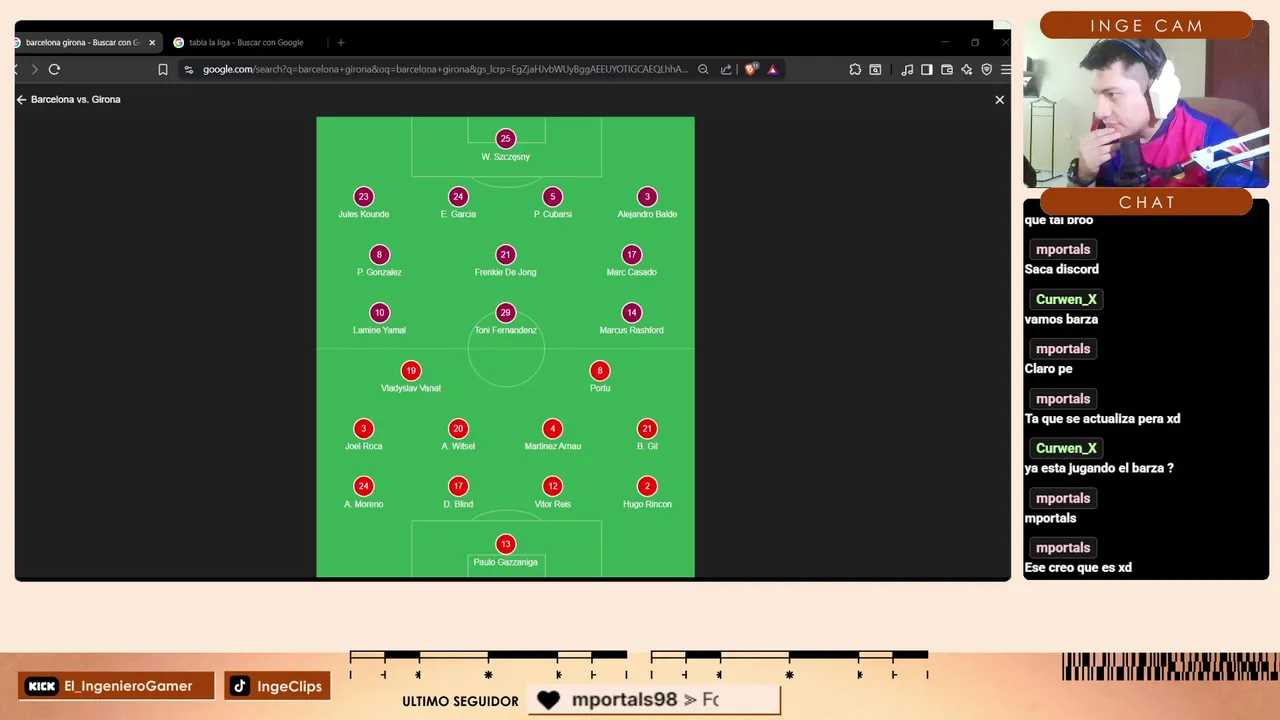Select Frenkie De Jong number 21
1280x720 pixels.
tap(505, 261)
